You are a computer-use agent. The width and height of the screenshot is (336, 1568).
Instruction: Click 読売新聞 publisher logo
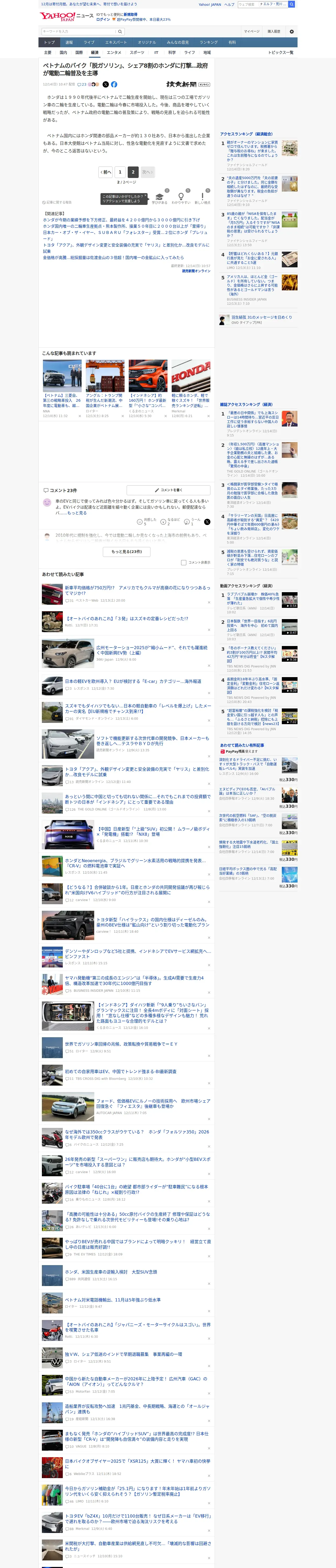click(181, 85)
